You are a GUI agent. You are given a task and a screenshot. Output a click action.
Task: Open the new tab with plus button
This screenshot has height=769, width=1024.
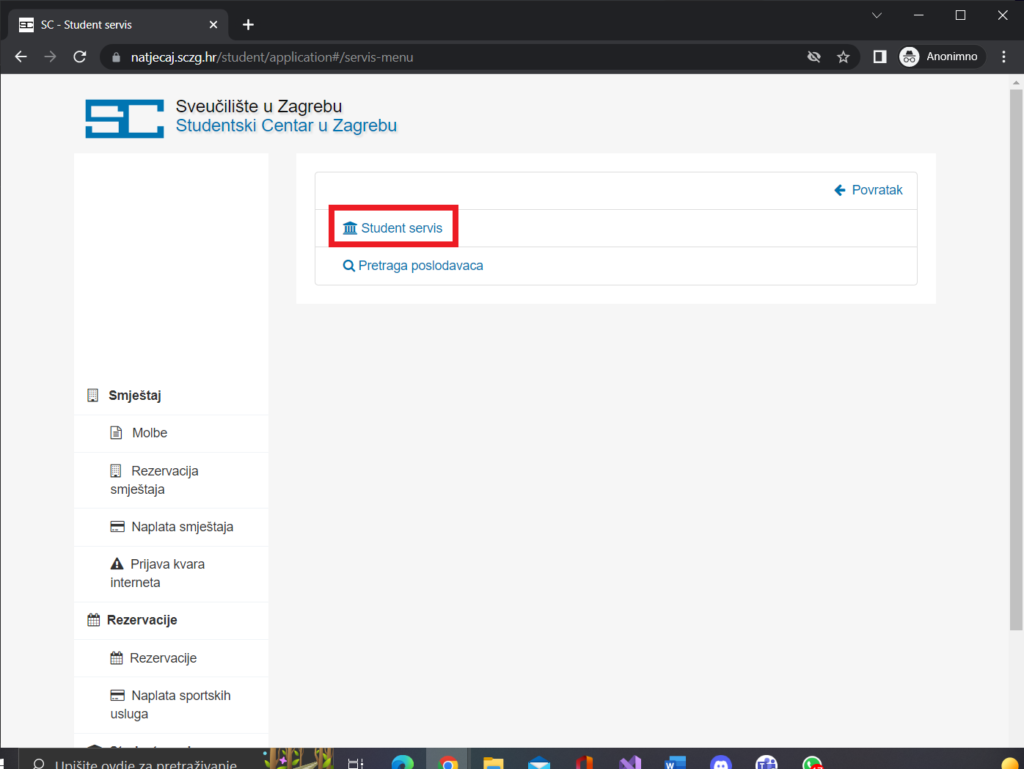pos(248,24)
